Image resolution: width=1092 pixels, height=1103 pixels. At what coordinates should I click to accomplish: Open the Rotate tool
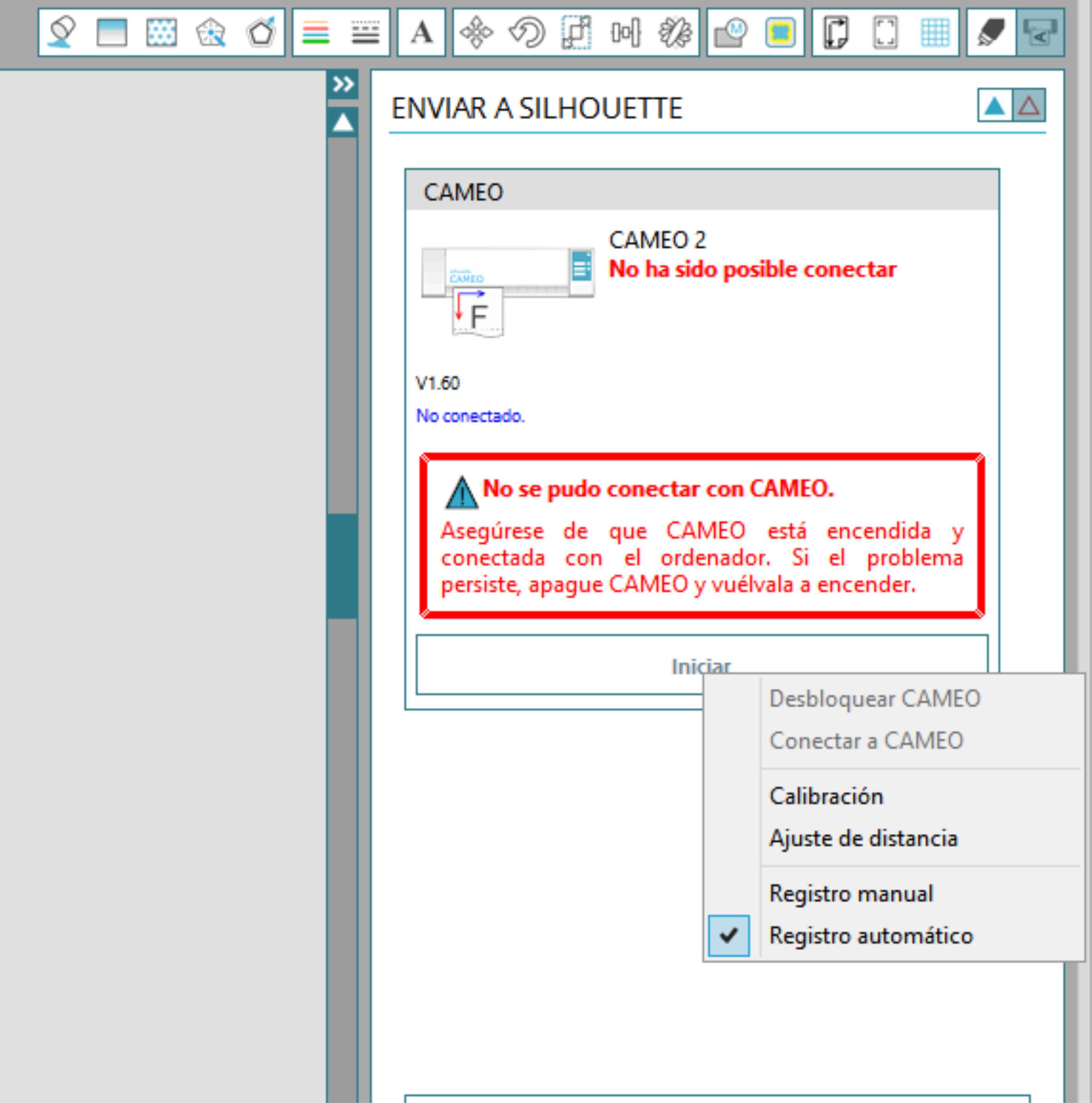pos(526,32)
